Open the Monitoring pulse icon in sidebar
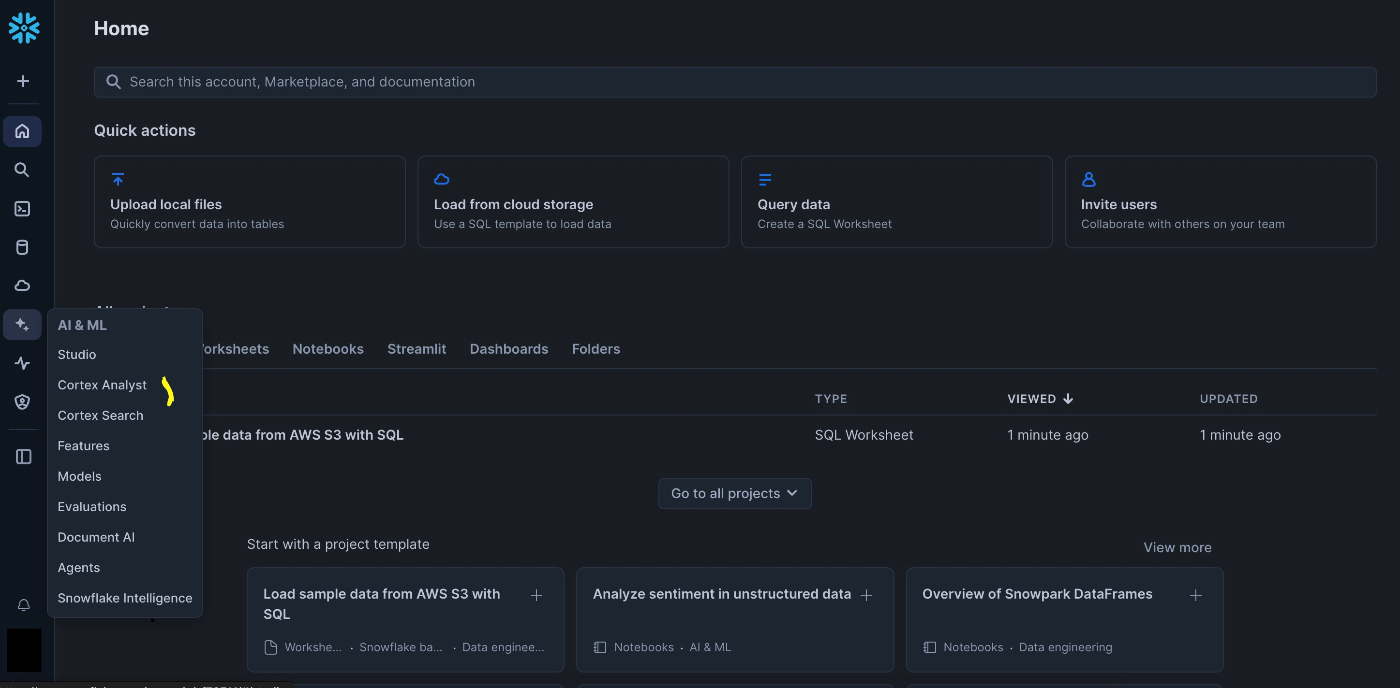The height and width of the screenshot is (688, 1400). 22,364
